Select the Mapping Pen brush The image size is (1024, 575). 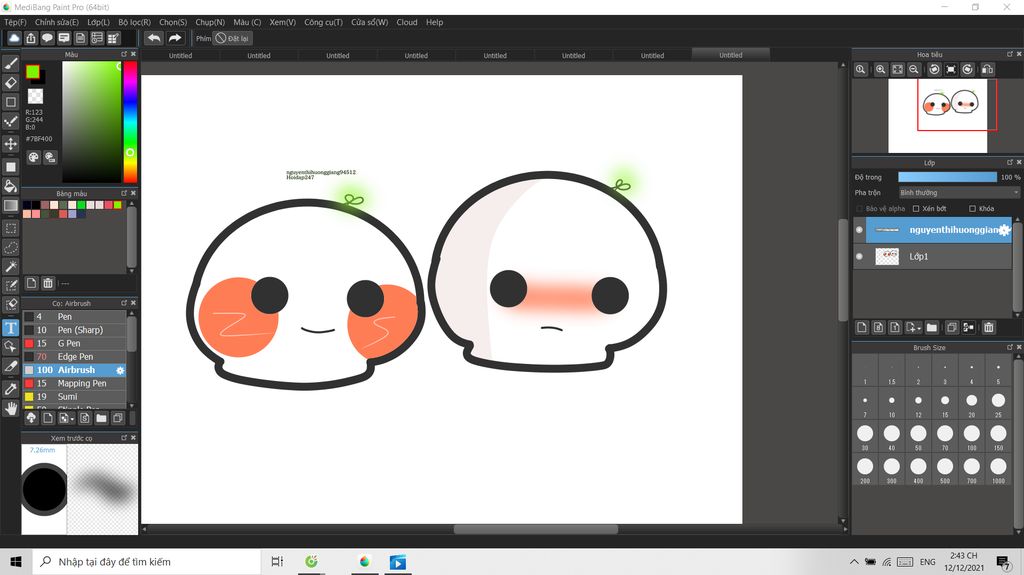tap(75, 384)
